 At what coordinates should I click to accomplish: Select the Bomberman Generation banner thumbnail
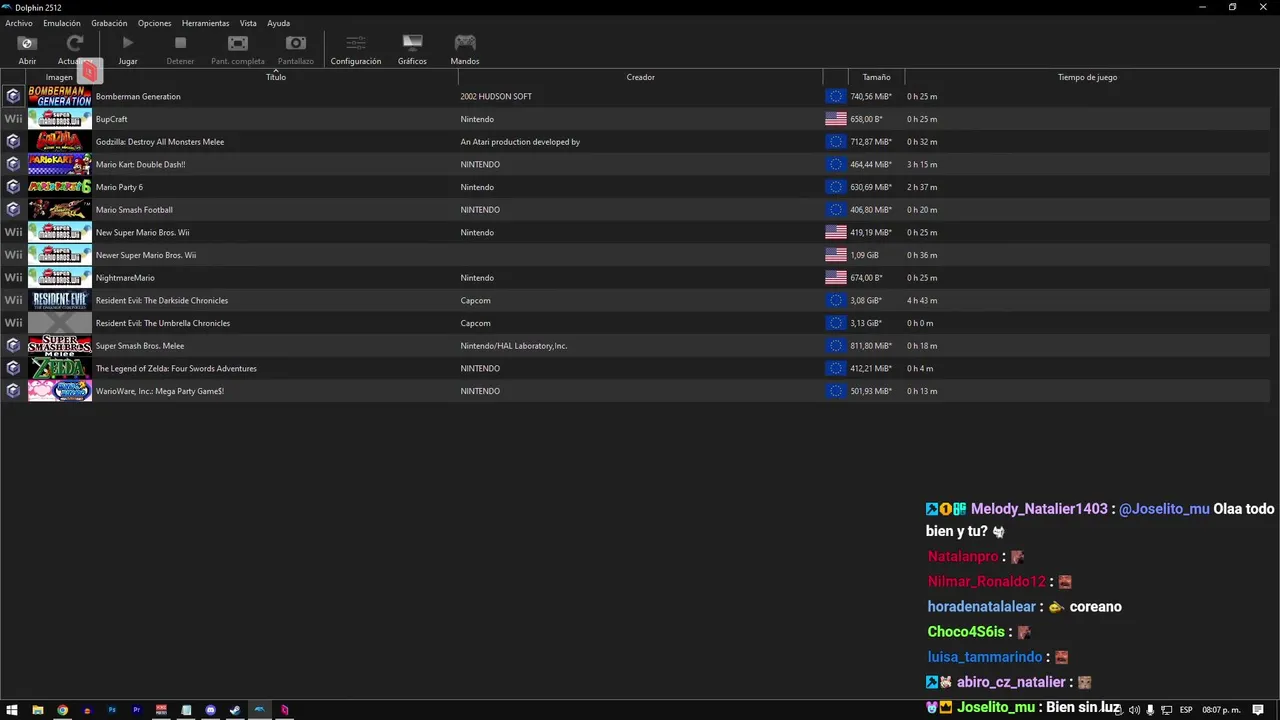[x=60, y=96]
